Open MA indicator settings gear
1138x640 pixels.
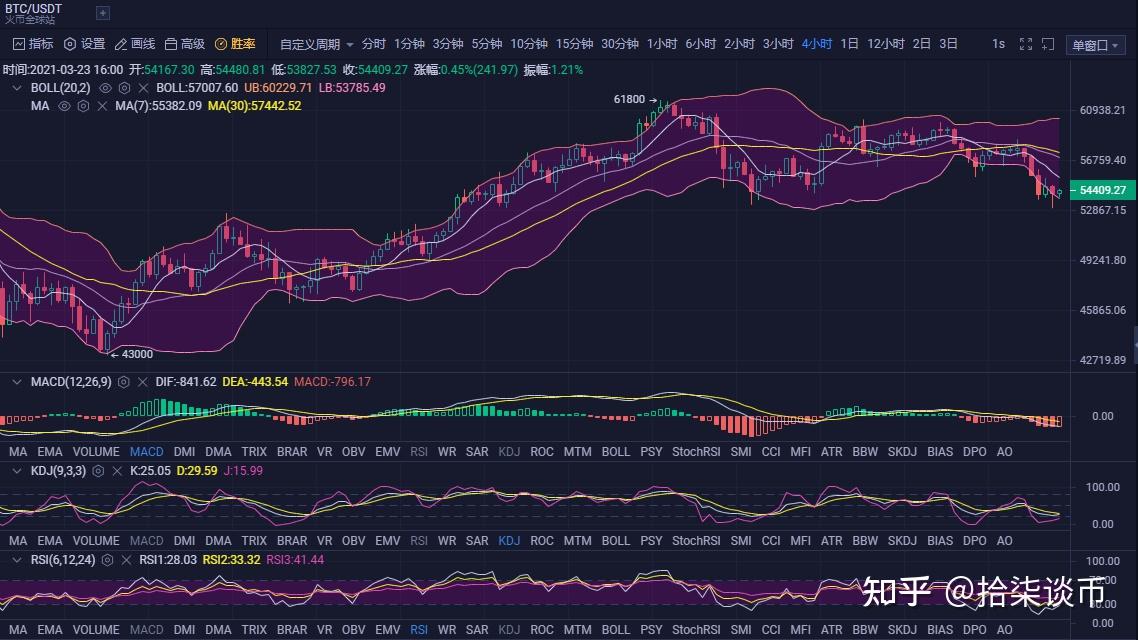(83, 106)
